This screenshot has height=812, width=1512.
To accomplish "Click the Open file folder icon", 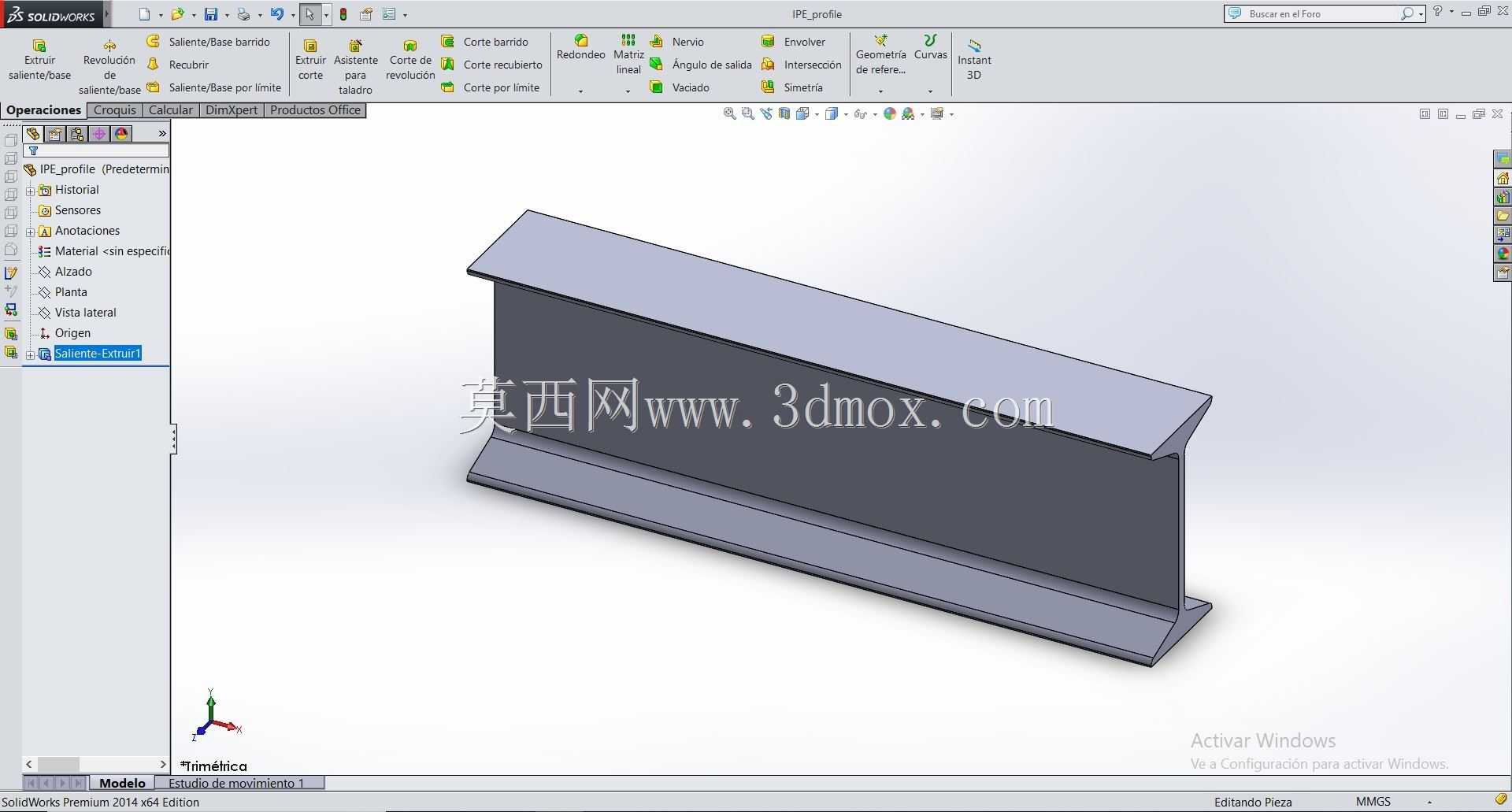I will [177, 14].
